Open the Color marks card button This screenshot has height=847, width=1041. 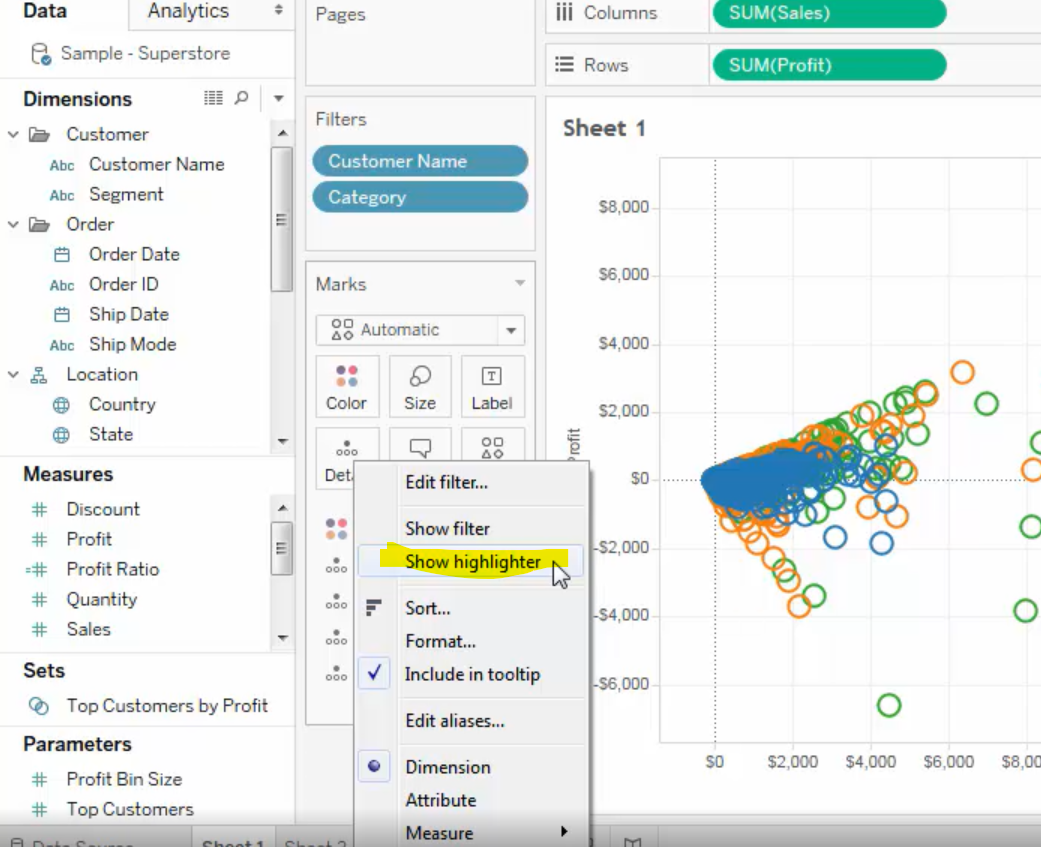coord(347,386)
